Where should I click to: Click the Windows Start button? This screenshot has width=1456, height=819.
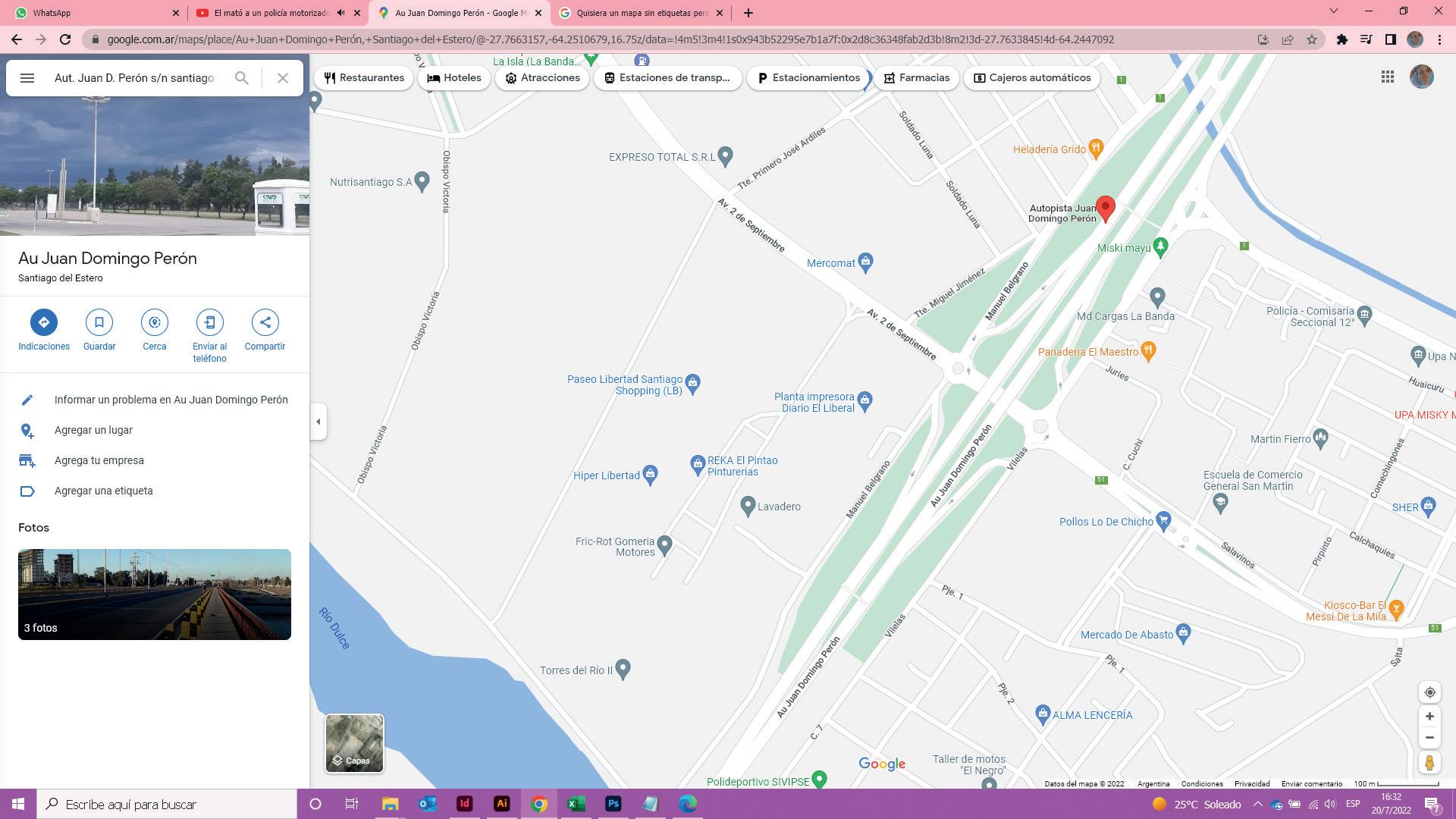[18, 804]
